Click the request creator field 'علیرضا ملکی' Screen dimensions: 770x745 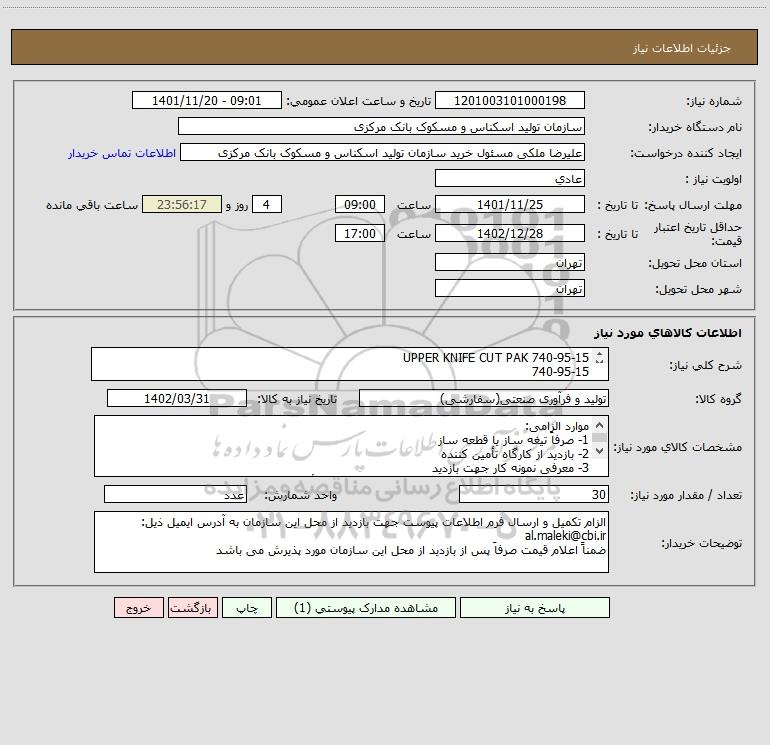point(383,152)
